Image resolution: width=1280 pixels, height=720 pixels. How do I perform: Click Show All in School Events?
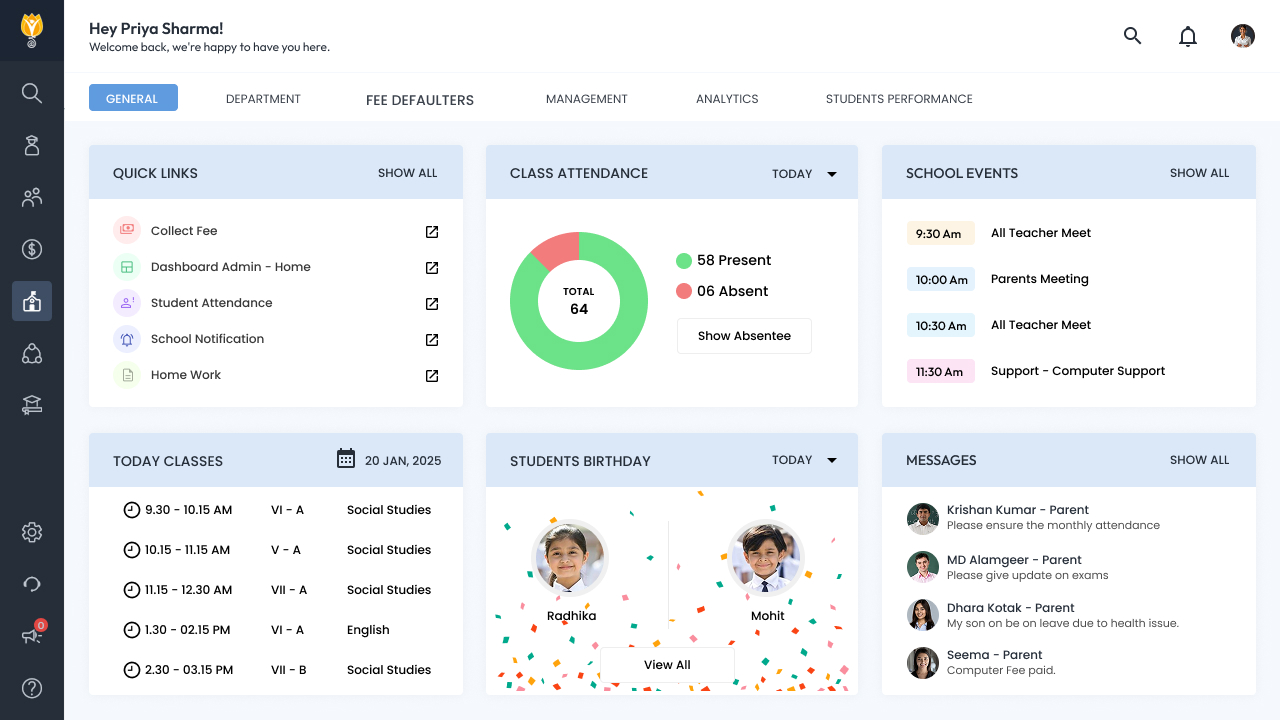tap(1199, 173)
